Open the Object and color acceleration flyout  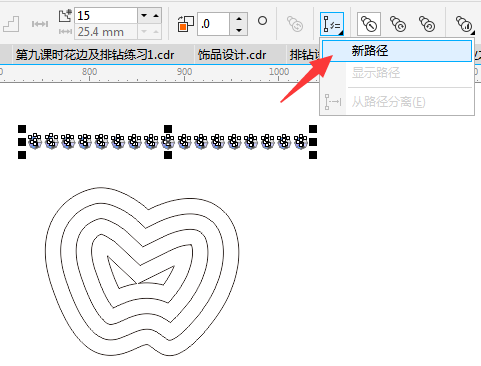465,24
